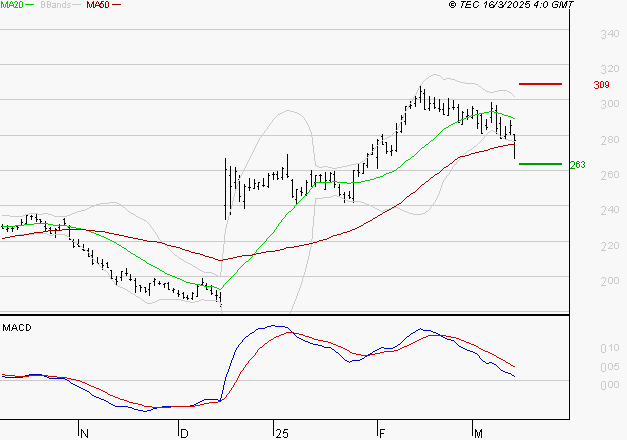Screen dimensions: 627x440
Task: Click the D month marker on time axis
Action: click(184, 433)
